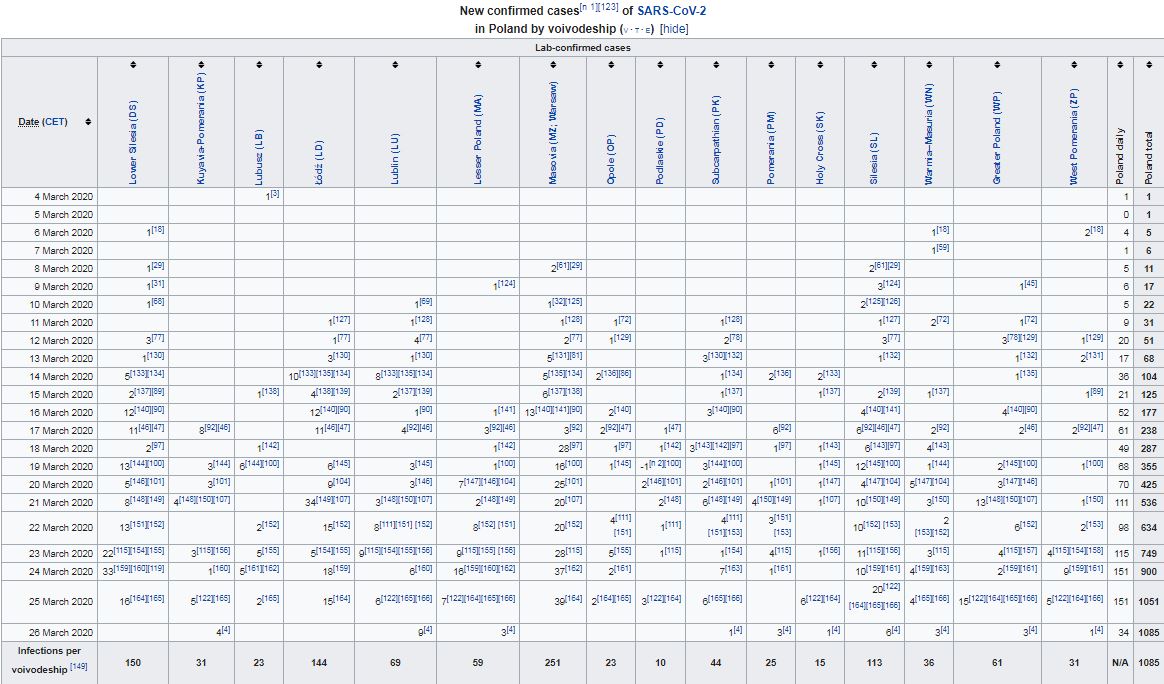The height and width of the screenshot is (684, 1164).
Task: Open the Subcarpathian (PK) header link
Action: pyautogui.click(x=716, y=139)
